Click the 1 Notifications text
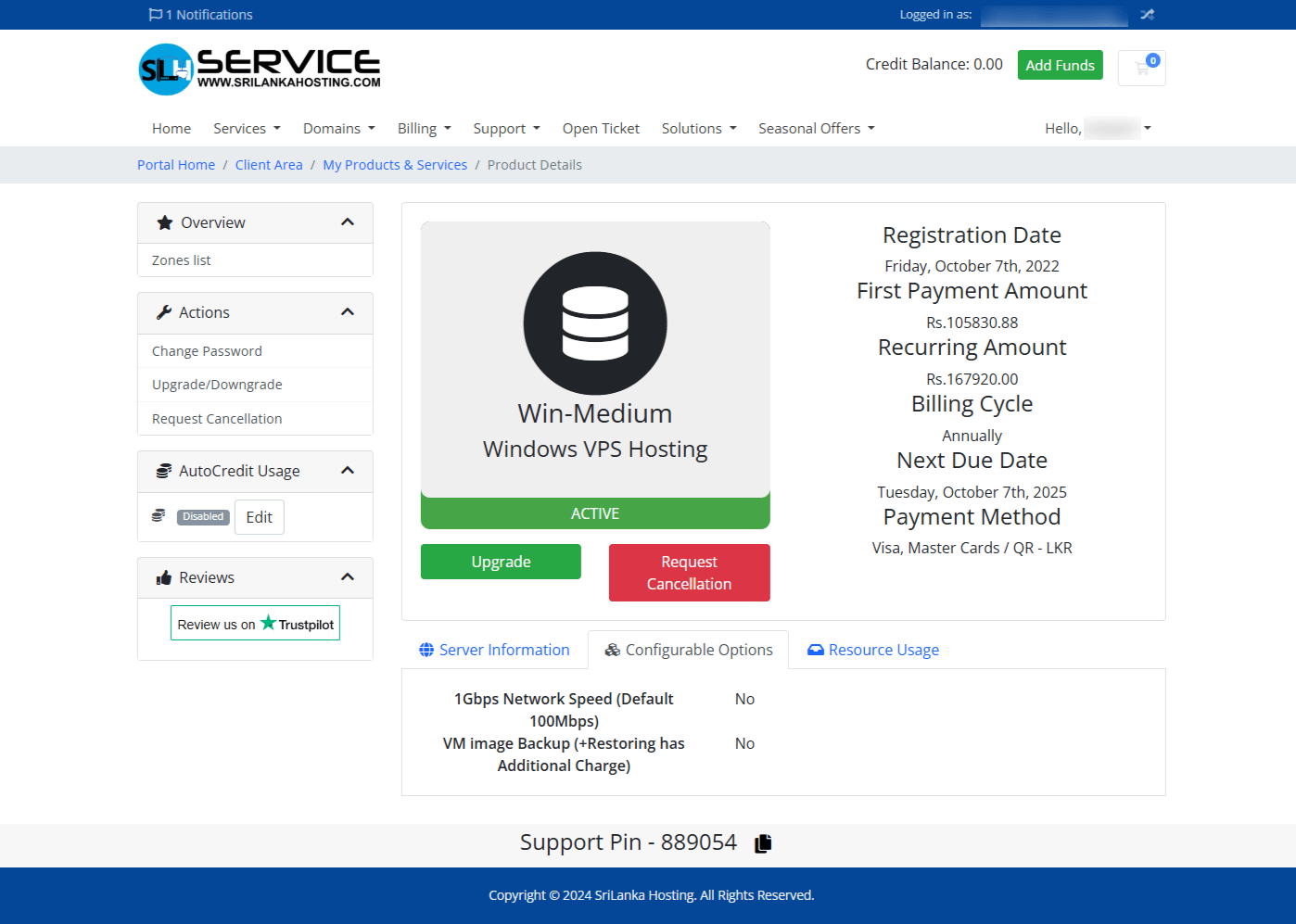 [x=210, y=15]
